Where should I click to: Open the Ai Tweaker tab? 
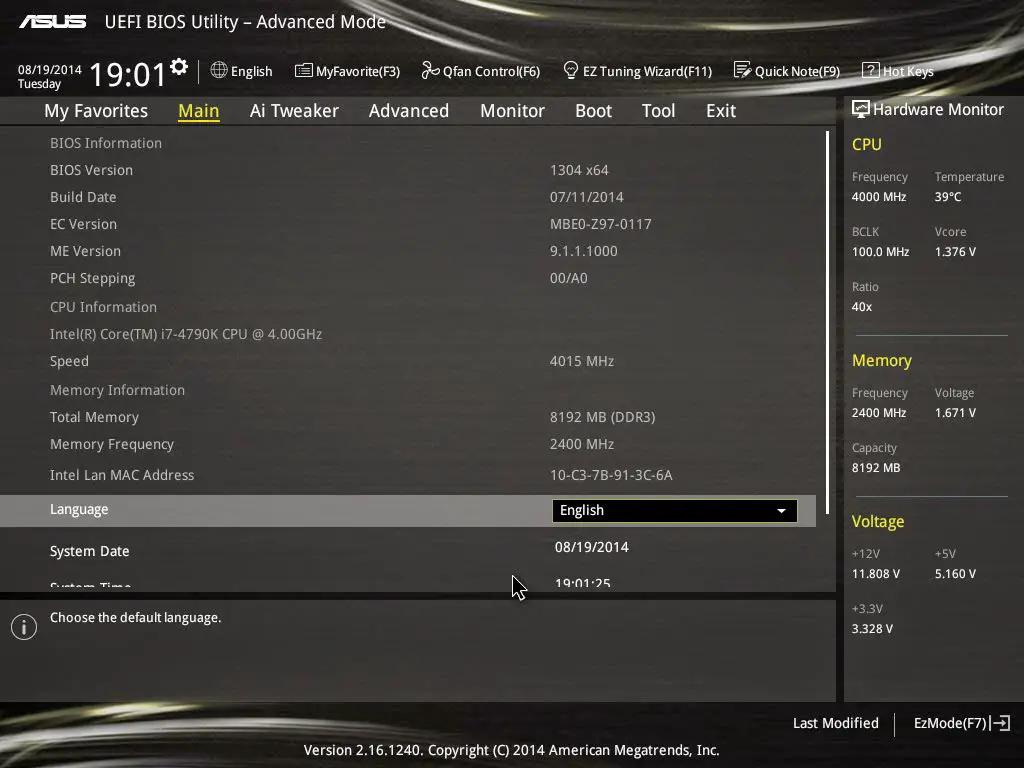pyautogui.click(x=294, y=111)
